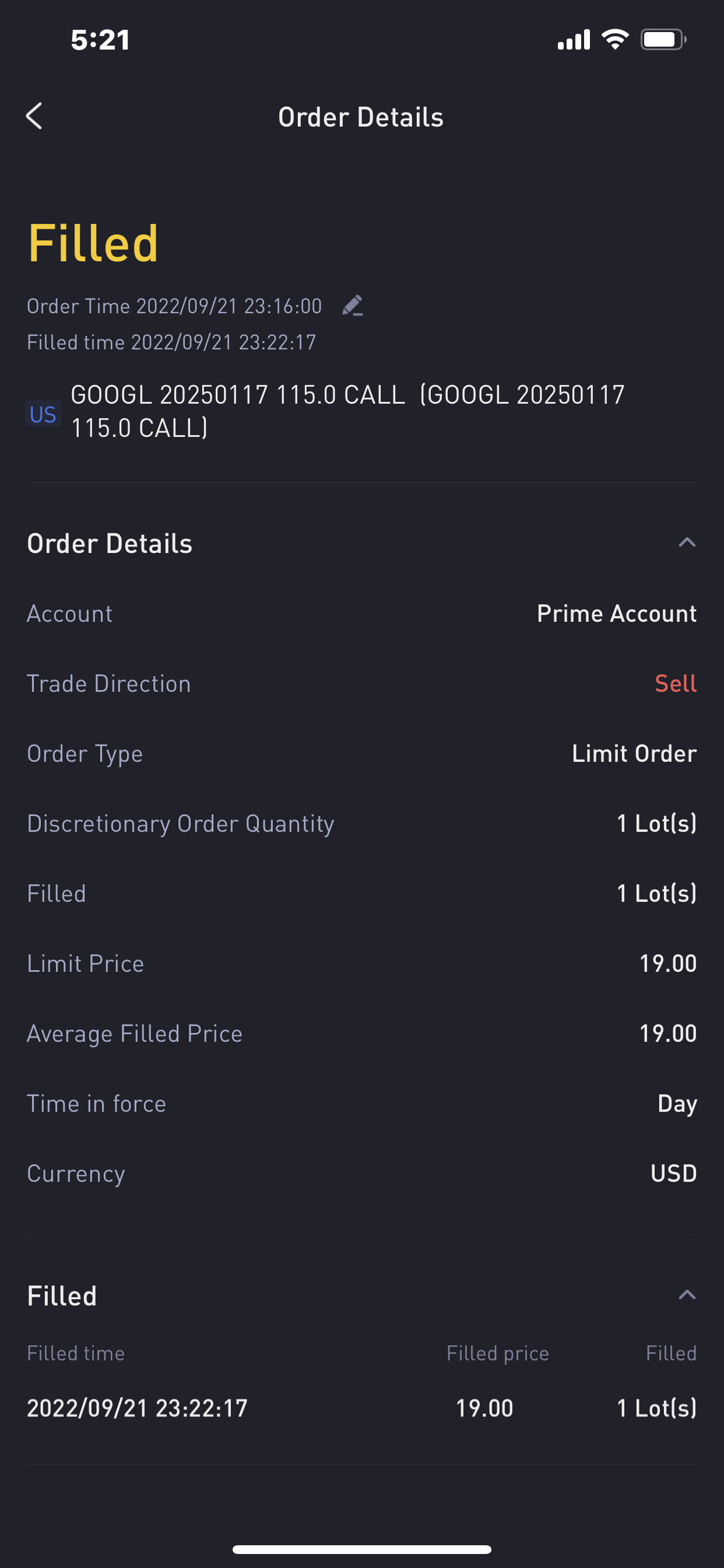
Task: Select the 2022/09/21 23:22:17 fill record
Action: pyautogui.click(x=138, y=1408)
